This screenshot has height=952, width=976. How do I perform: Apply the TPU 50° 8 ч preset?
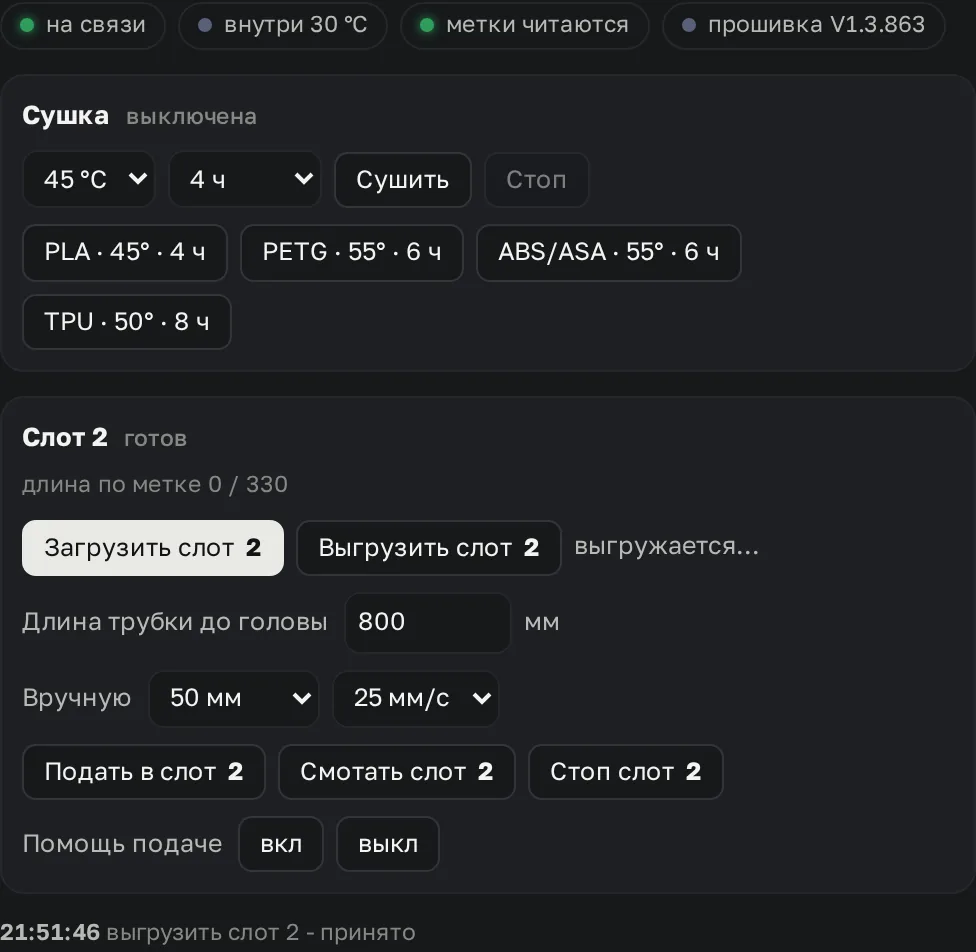tap(127, 322)
